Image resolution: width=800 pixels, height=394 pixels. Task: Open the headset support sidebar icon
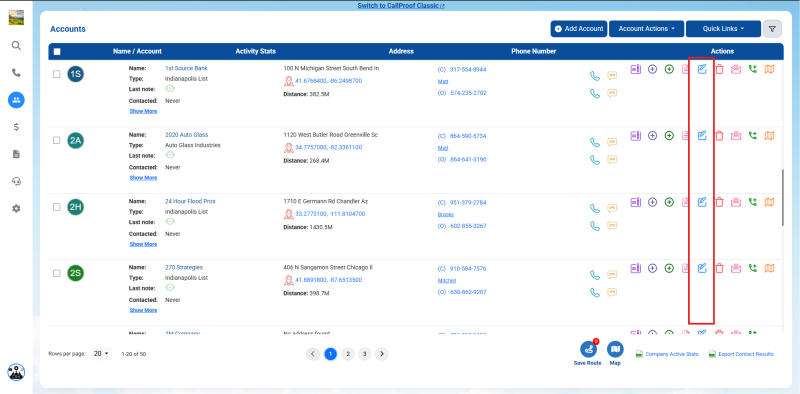tap(16, 181)
